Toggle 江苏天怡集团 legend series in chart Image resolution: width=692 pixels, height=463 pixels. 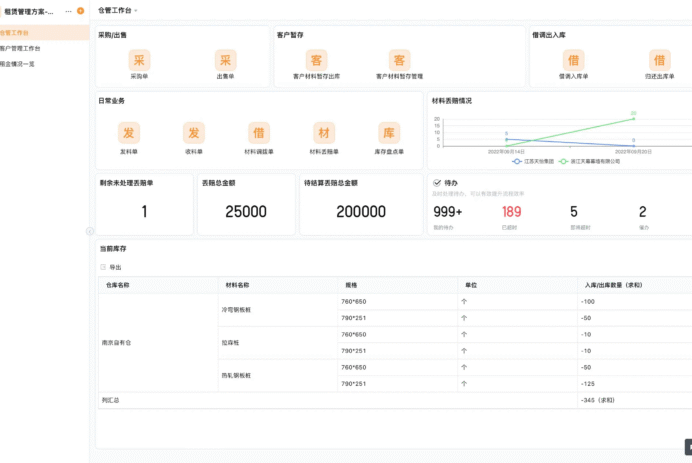533,162
